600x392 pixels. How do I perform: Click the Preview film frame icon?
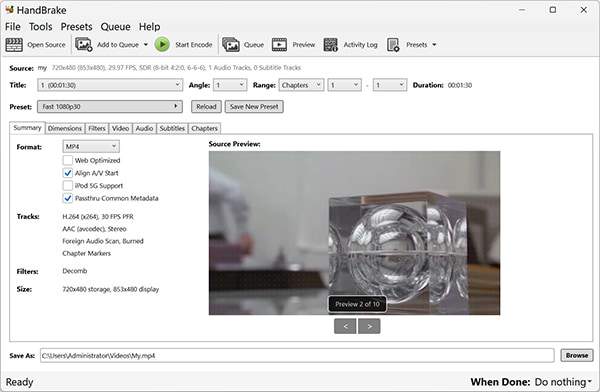(x=279, y=45)
